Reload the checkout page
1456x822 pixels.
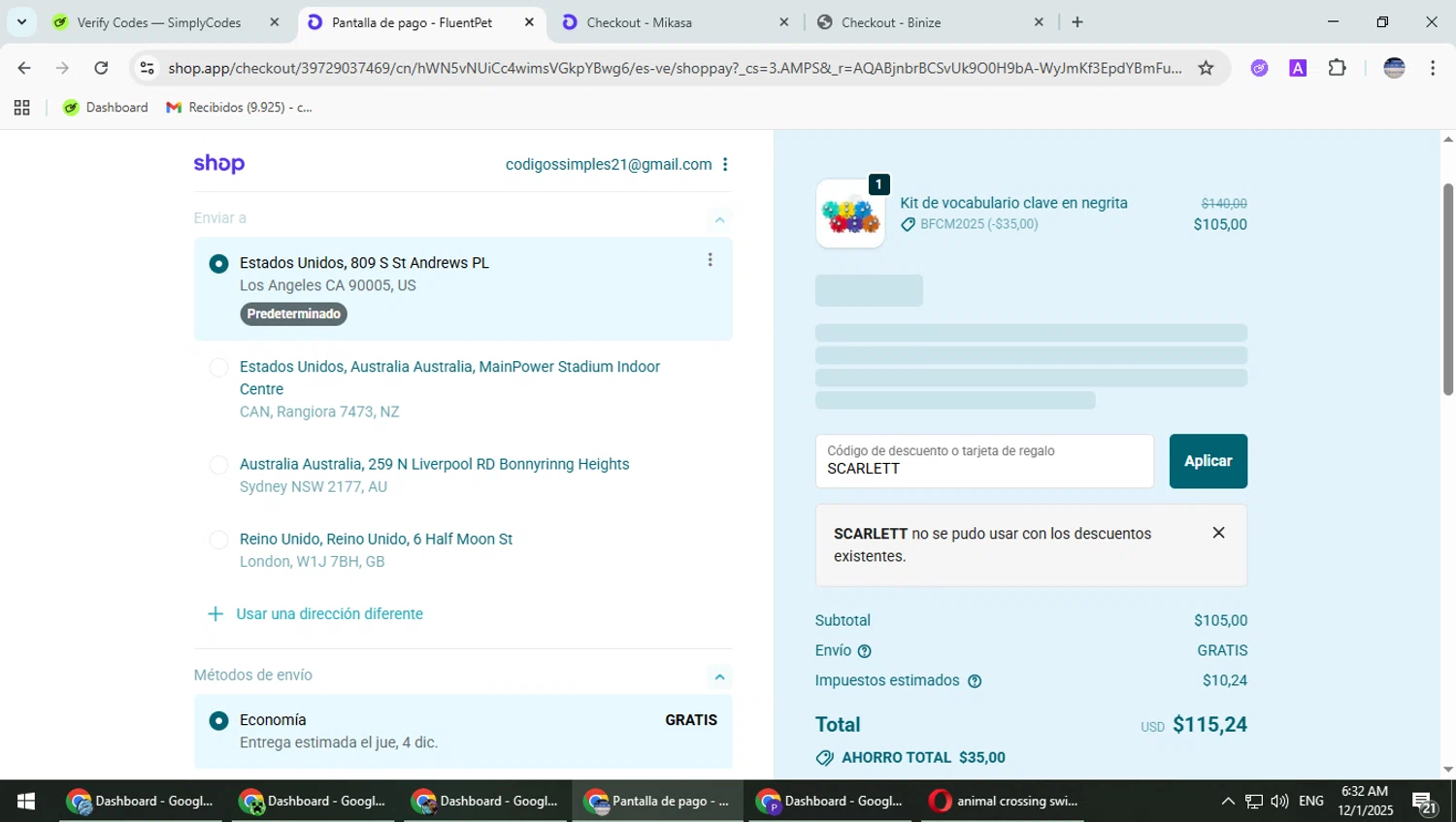point(101,68)
